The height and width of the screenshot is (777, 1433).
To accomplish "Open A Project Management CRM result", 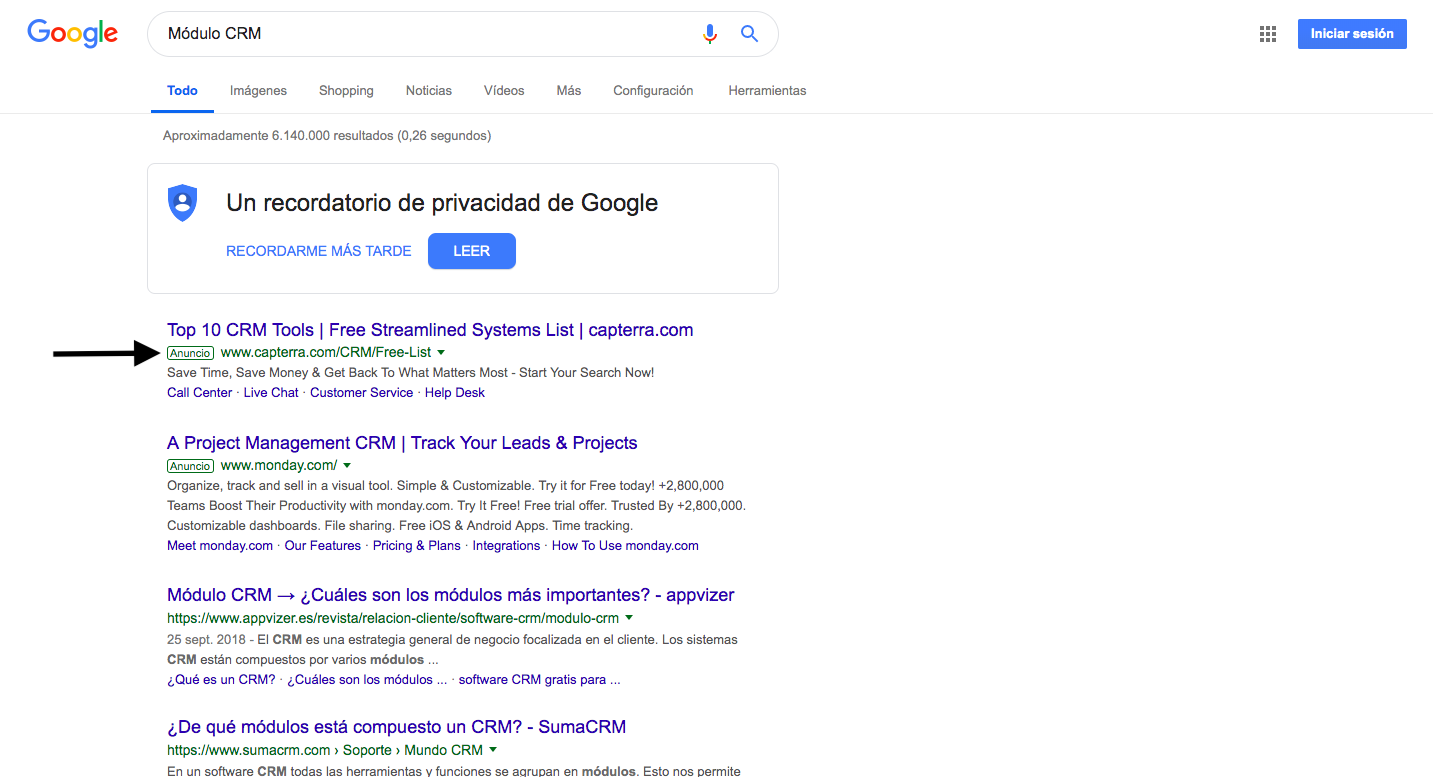I will [x=402, y=443].
